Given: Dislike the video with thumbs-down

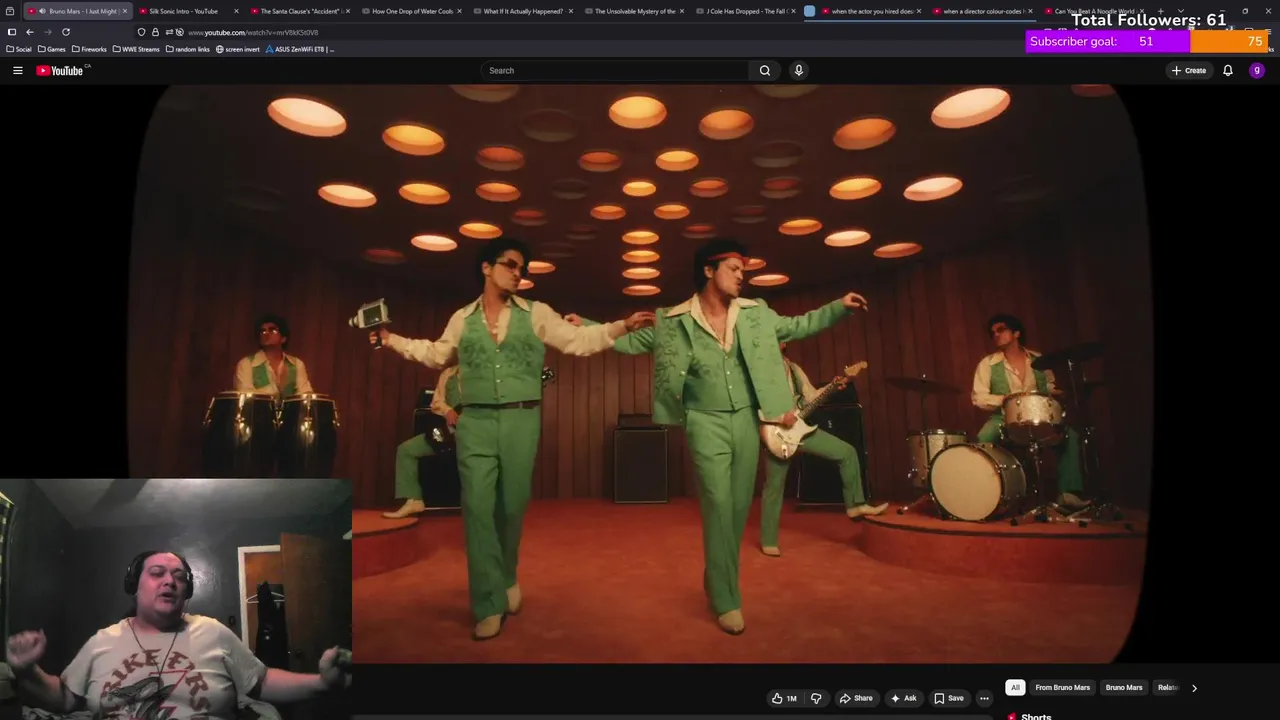Looking at the screenshot, I should [x=816, y=698].
